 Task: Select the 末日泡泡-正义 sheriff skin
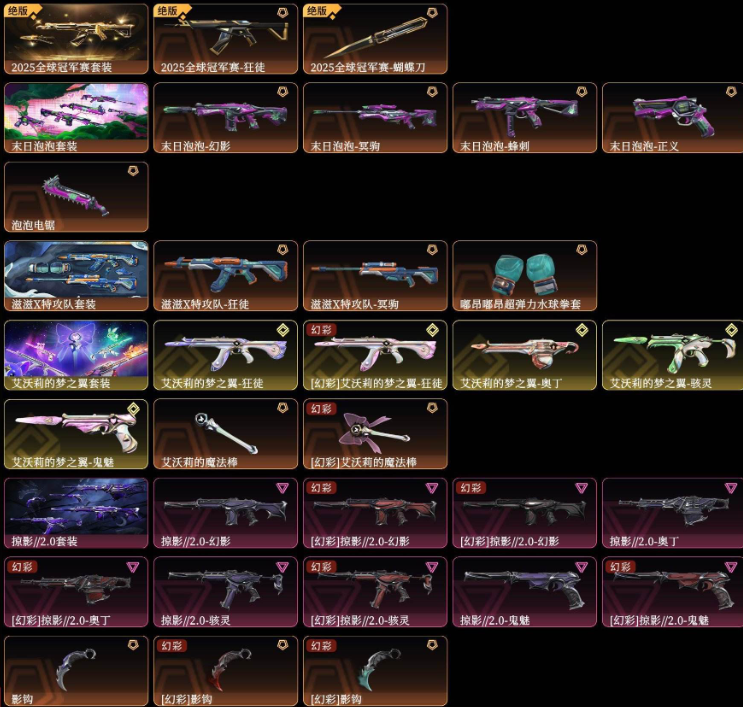673,118
